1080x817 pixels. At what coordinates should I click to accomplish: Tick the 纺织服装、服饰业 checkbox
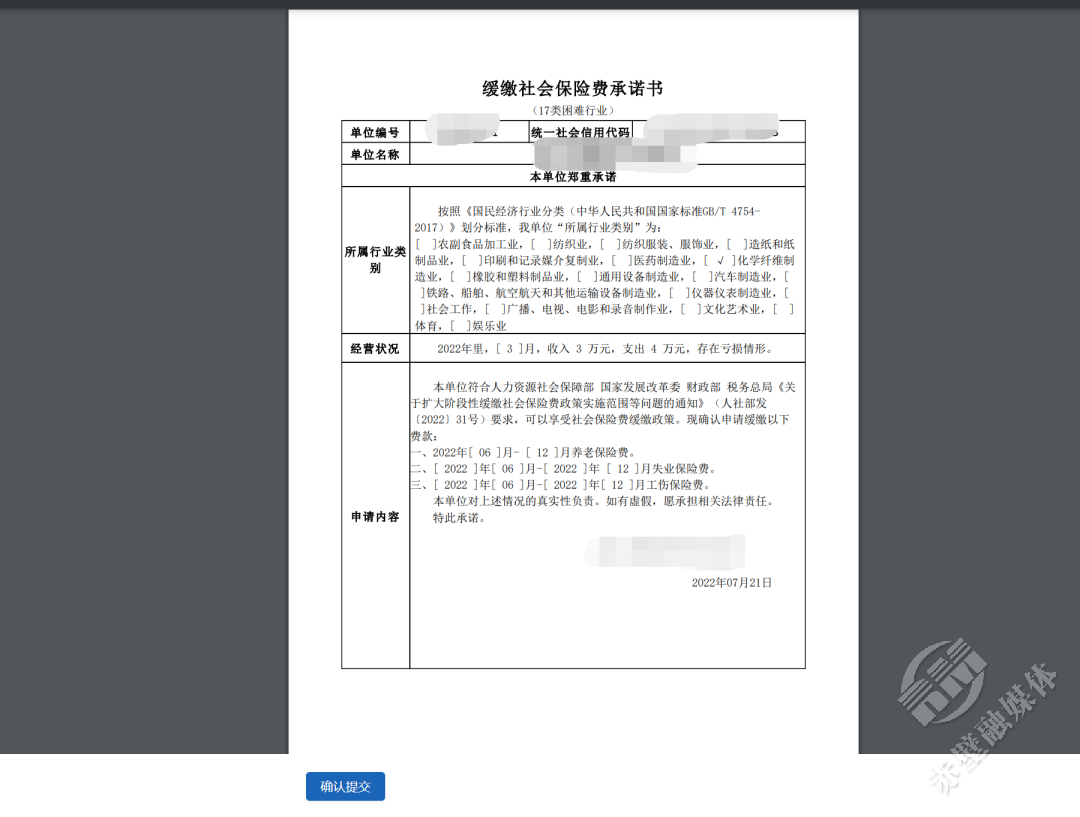[x=609, y=244]
